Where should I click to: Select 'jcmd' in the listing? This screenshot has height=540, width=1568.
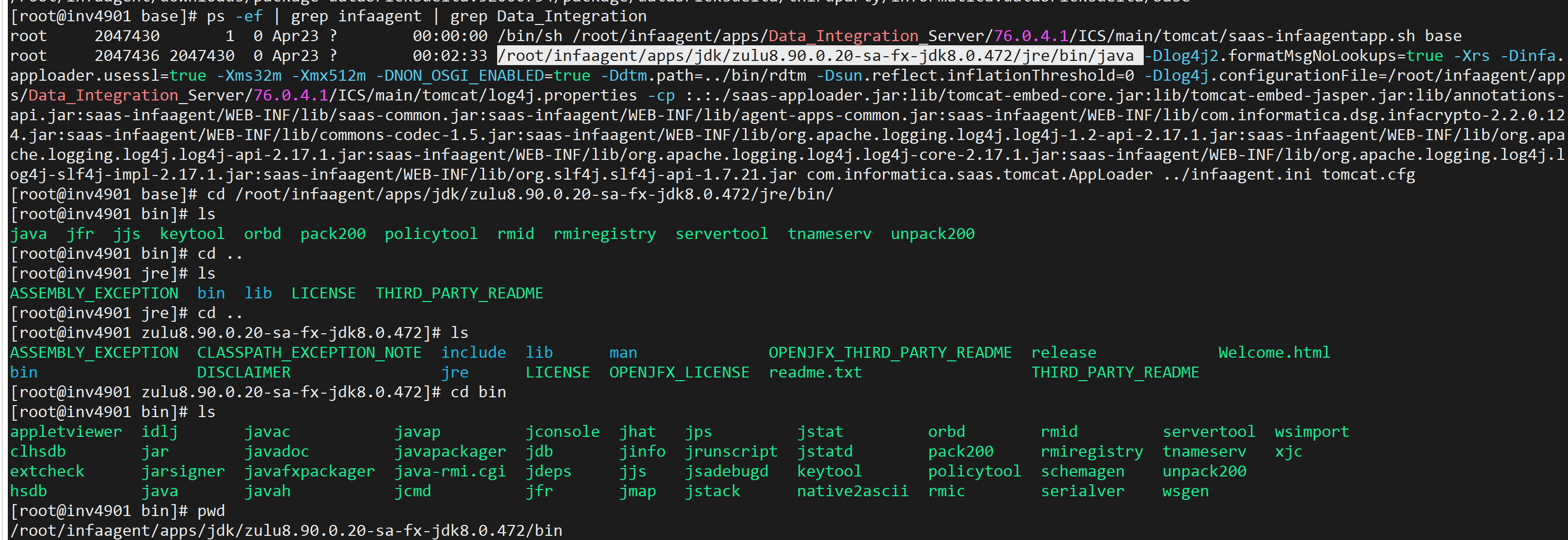pyautogui.click(x=413, y=491)
